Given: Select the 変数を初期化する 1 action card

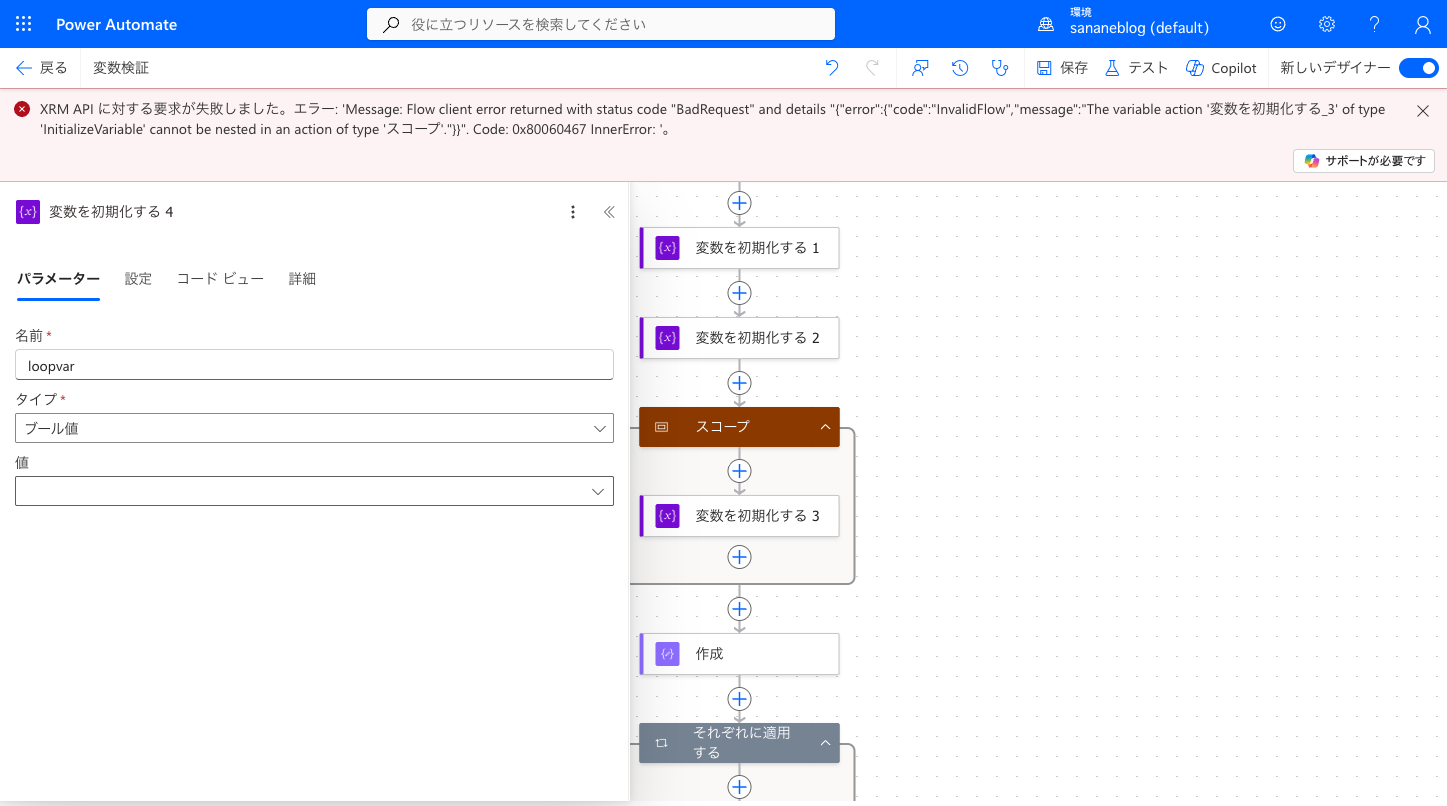Looking at the screenshot, I should coord(739,248).
